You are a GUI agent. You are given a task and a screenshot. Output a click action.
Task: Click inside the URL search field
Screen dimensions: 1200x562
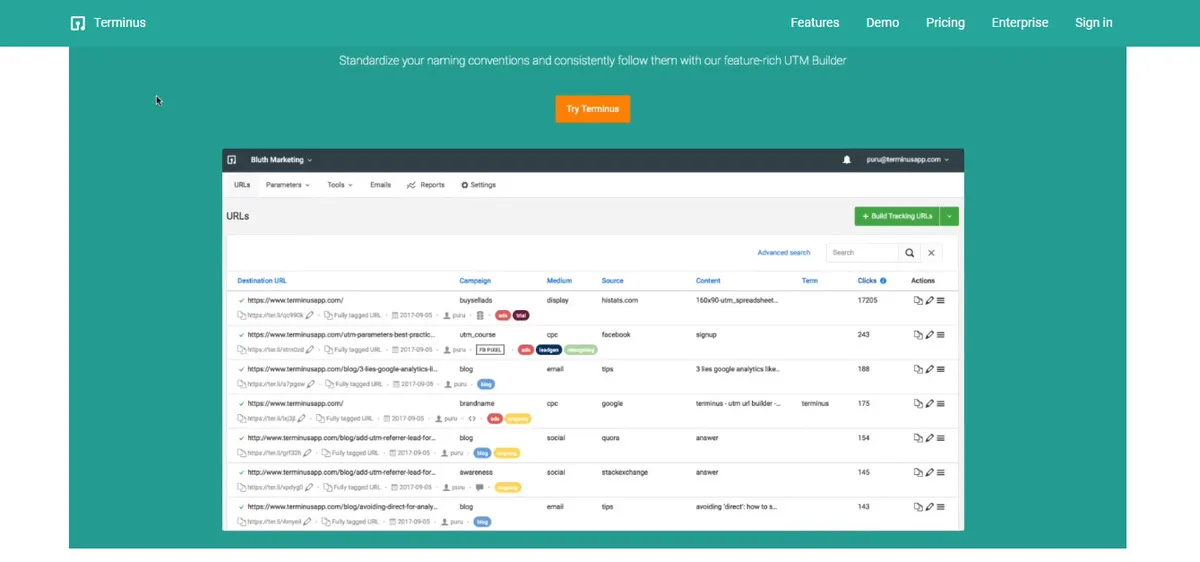pos(862,253)
